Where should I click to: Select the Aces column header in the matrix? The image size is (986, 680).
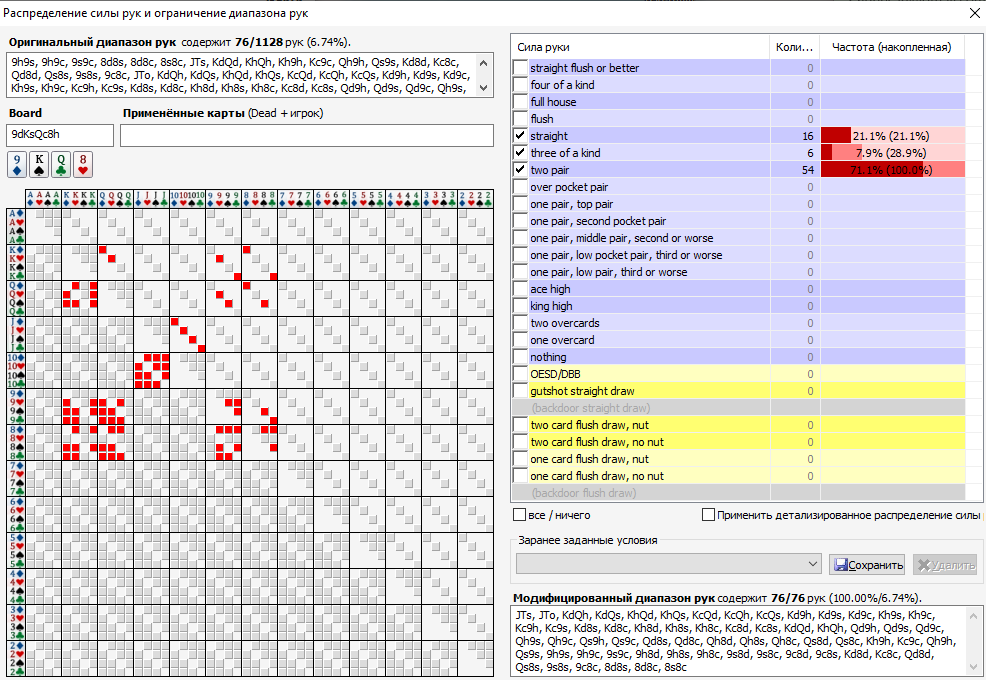point(43,199)
